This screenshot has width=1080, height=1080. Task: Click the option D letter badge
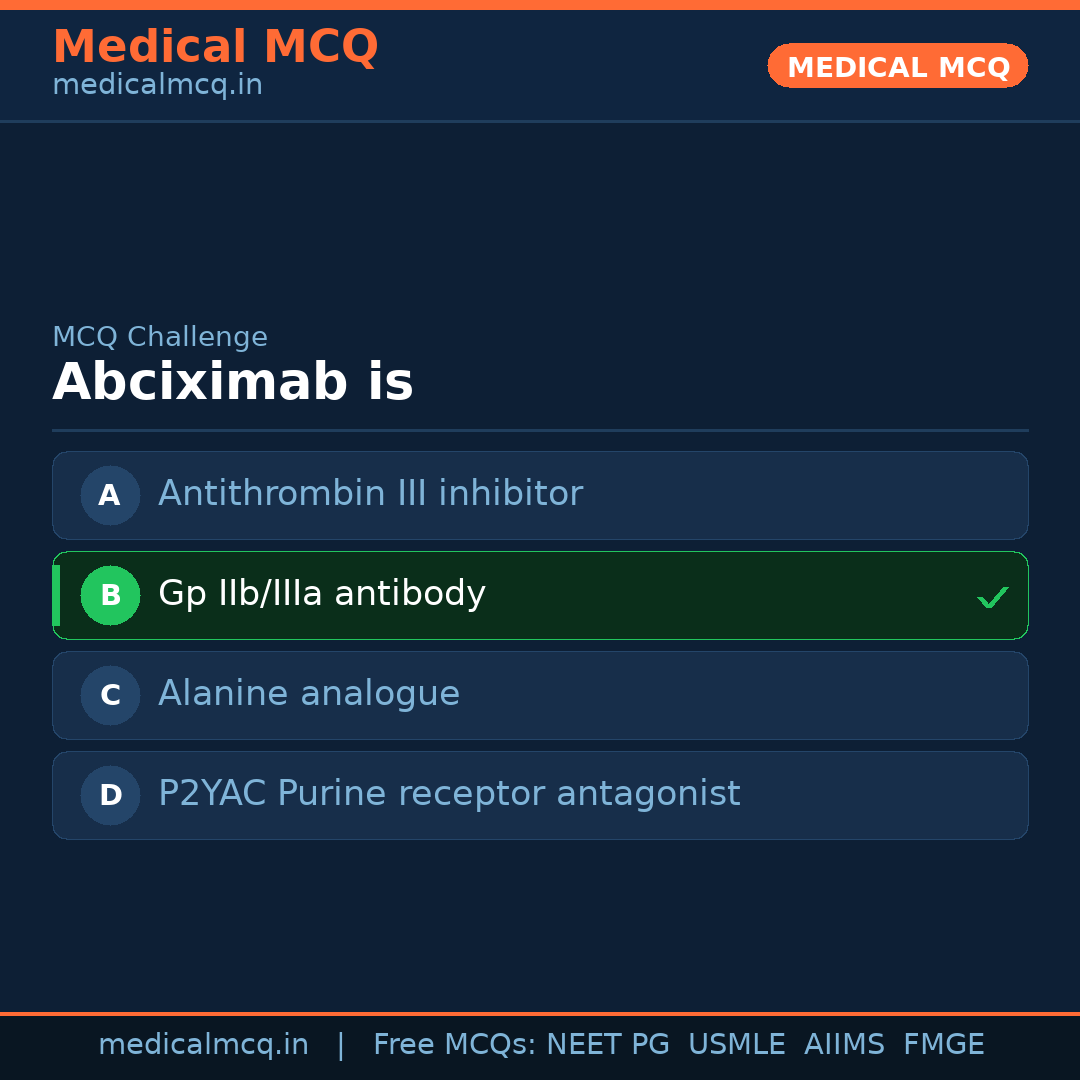(110, 795)
